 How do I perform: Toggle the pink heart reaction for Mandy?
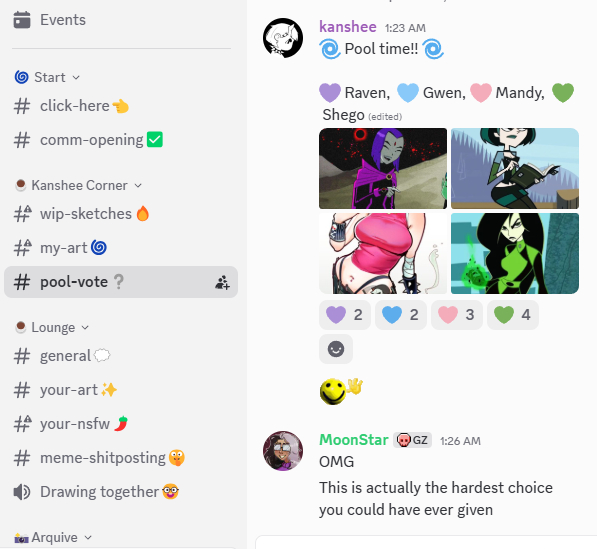pos(457,315)
